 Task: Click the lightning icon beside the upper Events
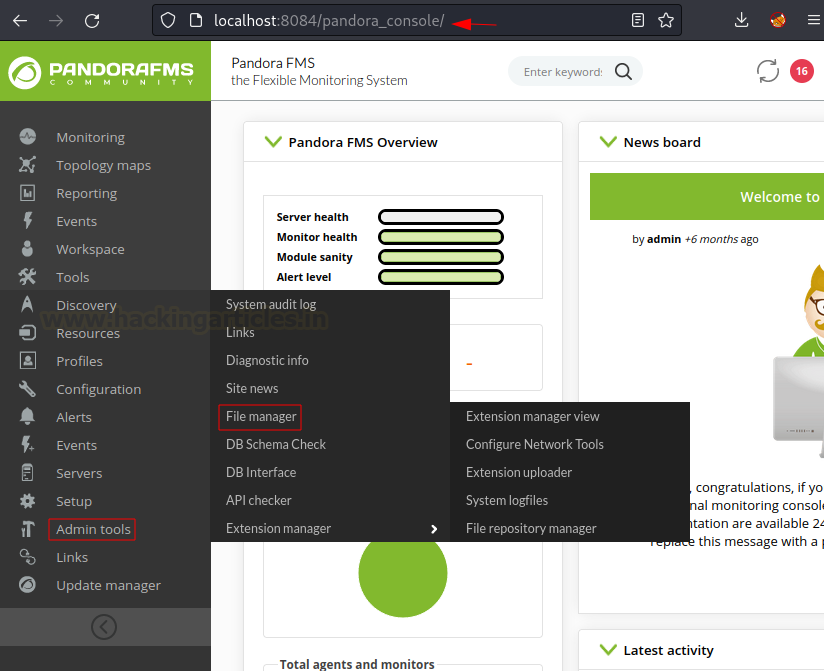pyautogui.click(x=27, y=221)
